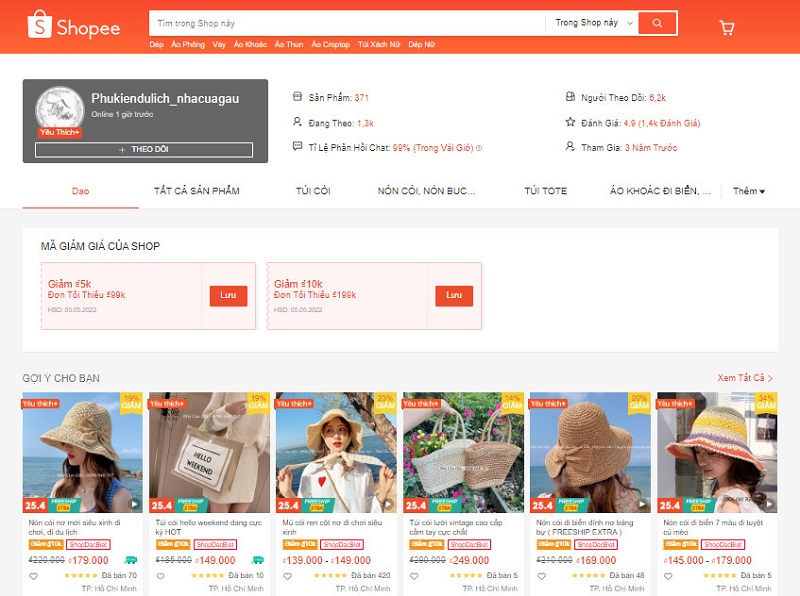Click the 'THEO DÕI' follow button
The image size is (800, 596).
(x=144, y=150)
